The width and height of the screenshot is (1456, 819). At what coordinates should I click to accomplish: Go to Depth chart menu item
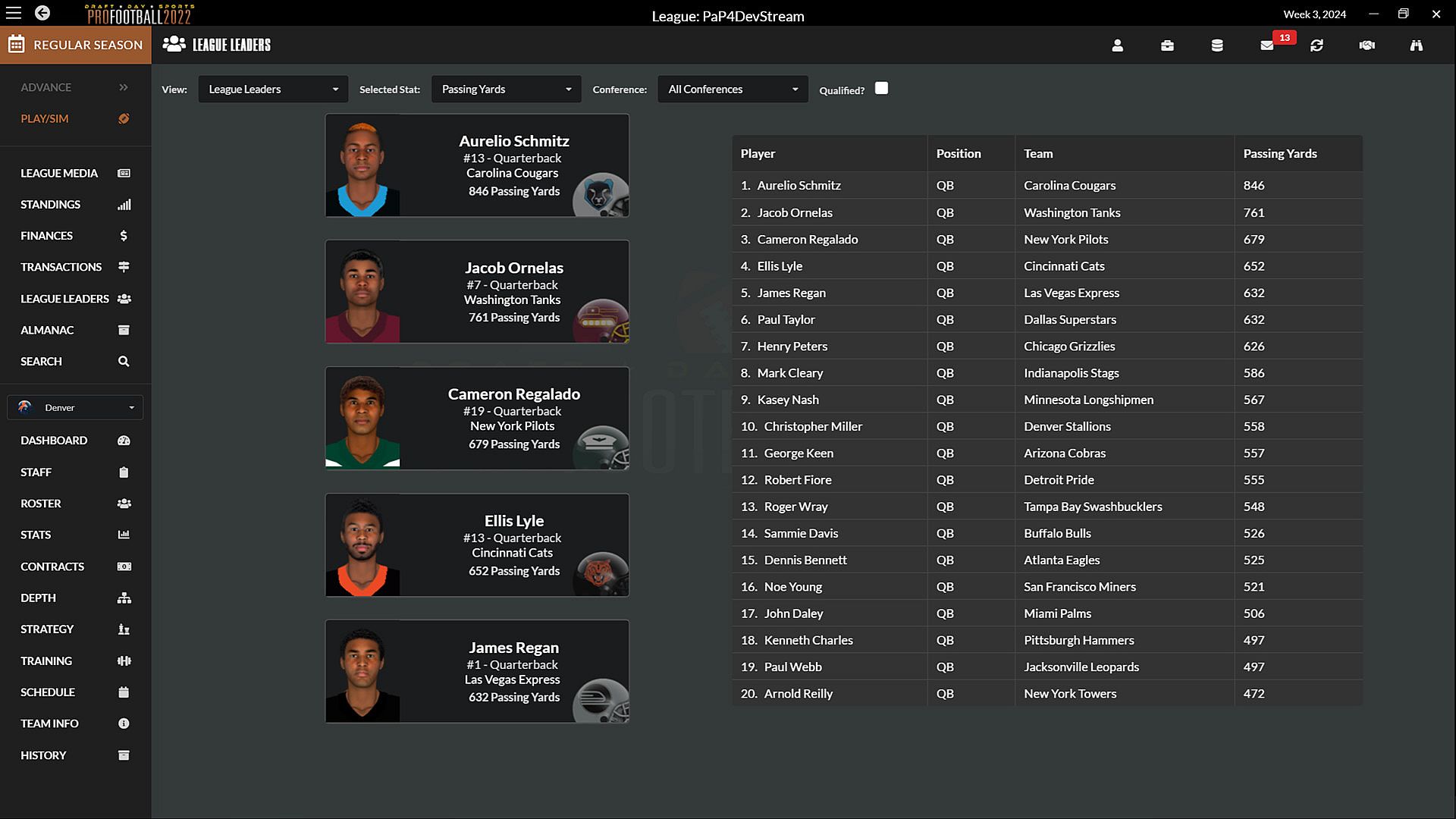tap(39, 598)
